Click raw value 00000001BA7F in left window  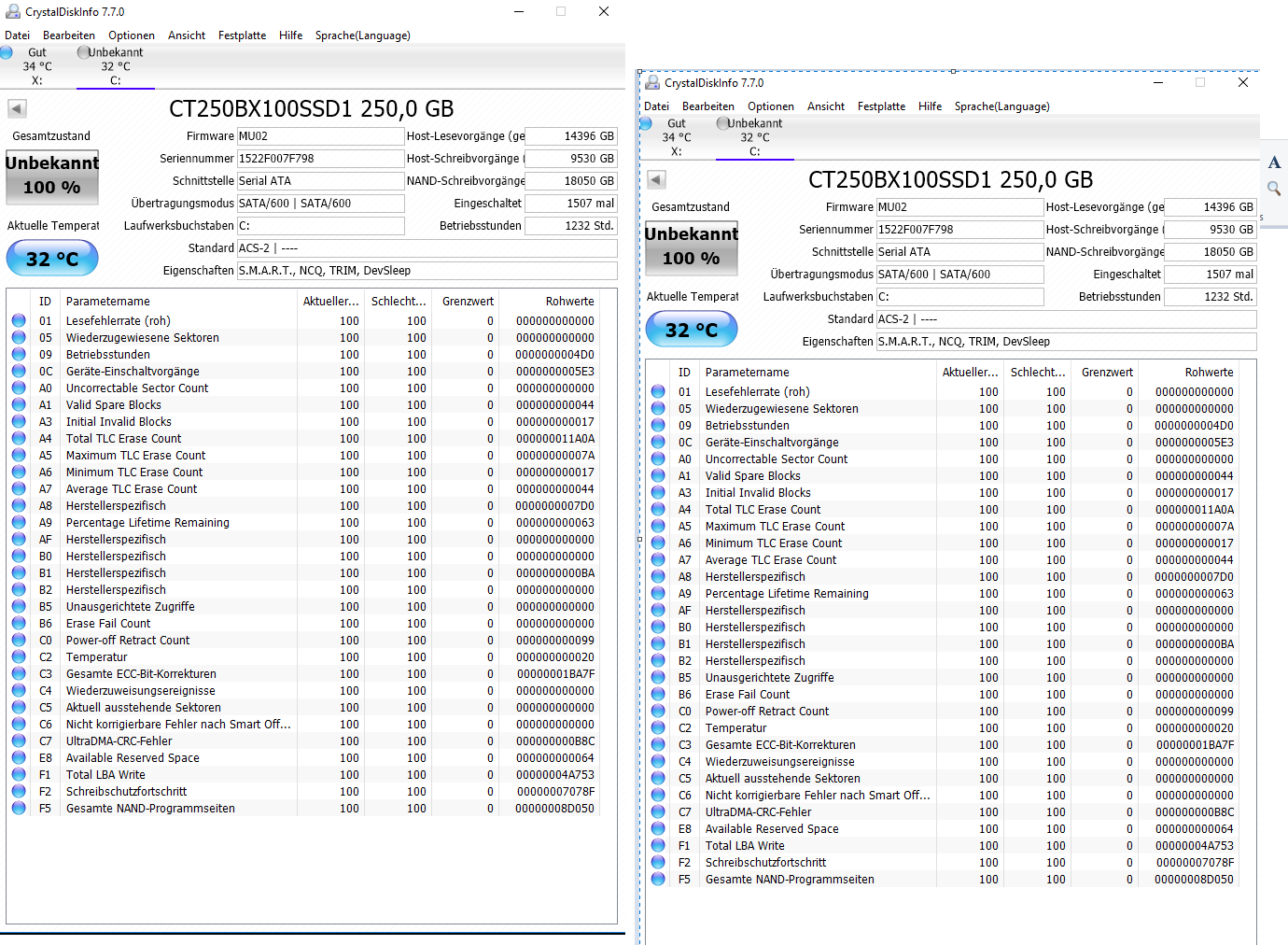[555, 673]
